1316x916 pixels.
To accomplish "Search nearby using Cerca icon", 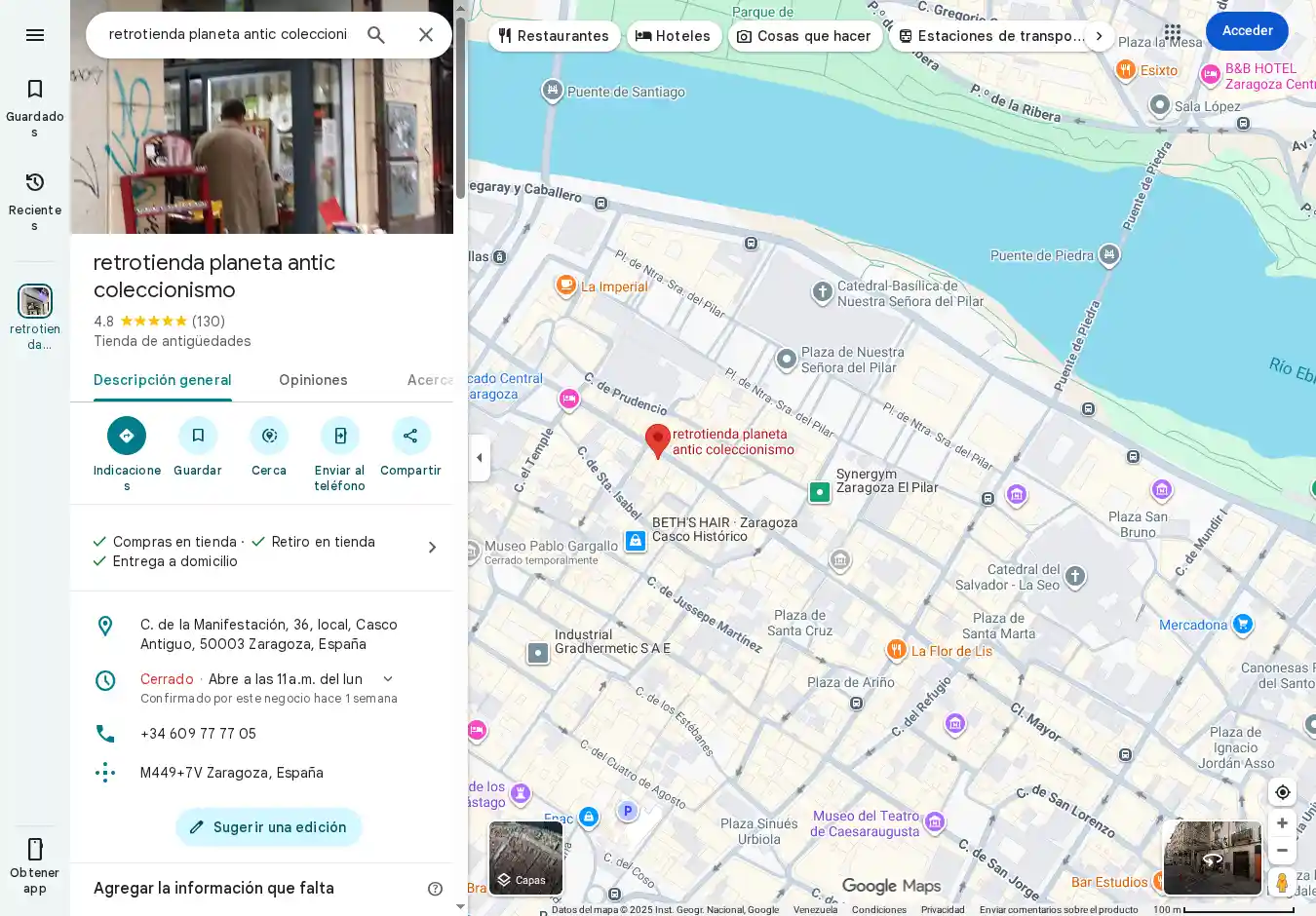I will (269, 436).
